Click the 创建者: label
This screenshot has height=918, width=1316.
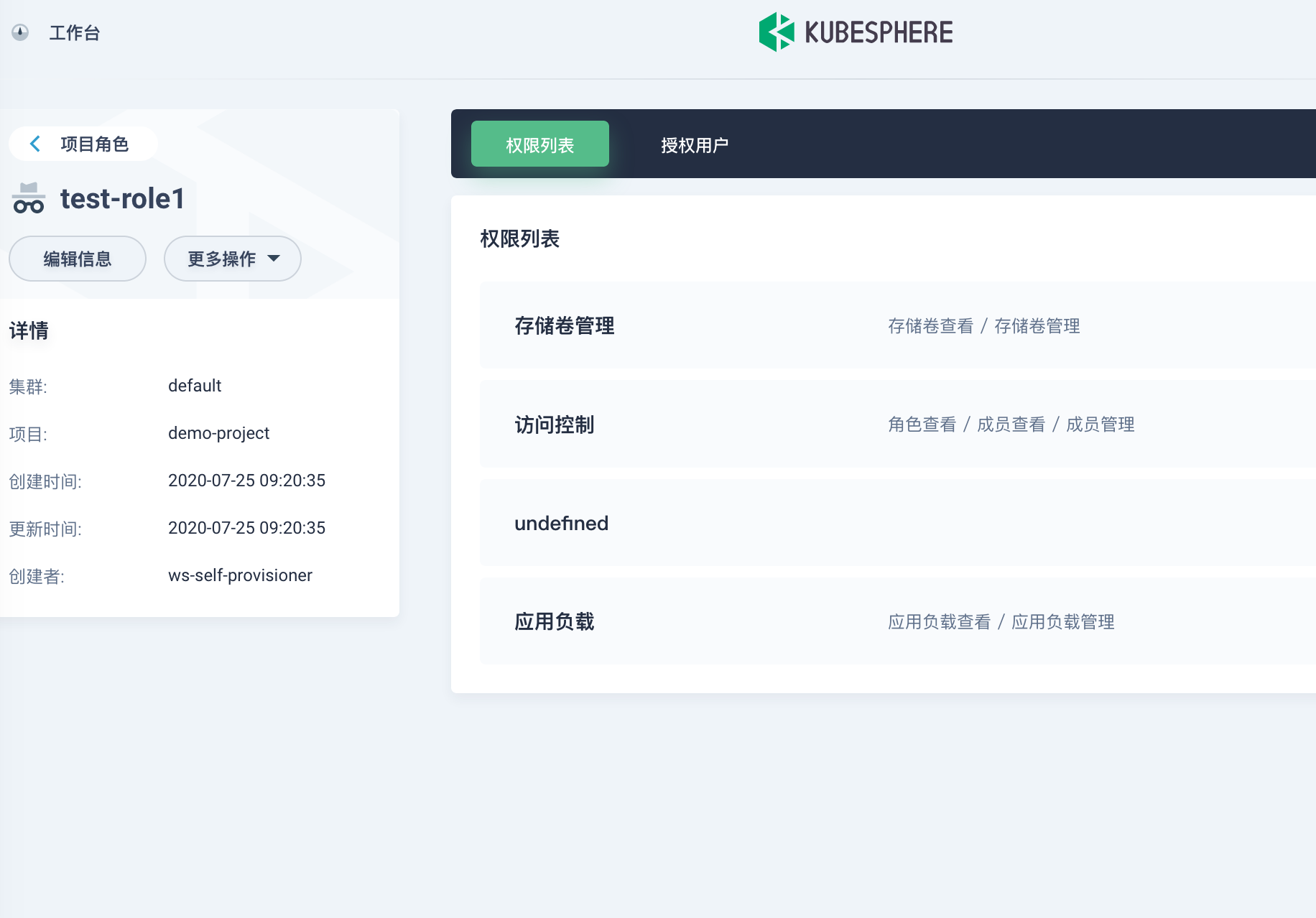(x=37, y=576)
